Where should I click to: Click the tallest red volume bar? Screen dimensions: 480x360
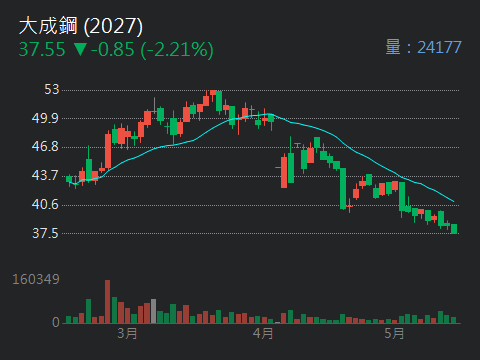(108, 302)
